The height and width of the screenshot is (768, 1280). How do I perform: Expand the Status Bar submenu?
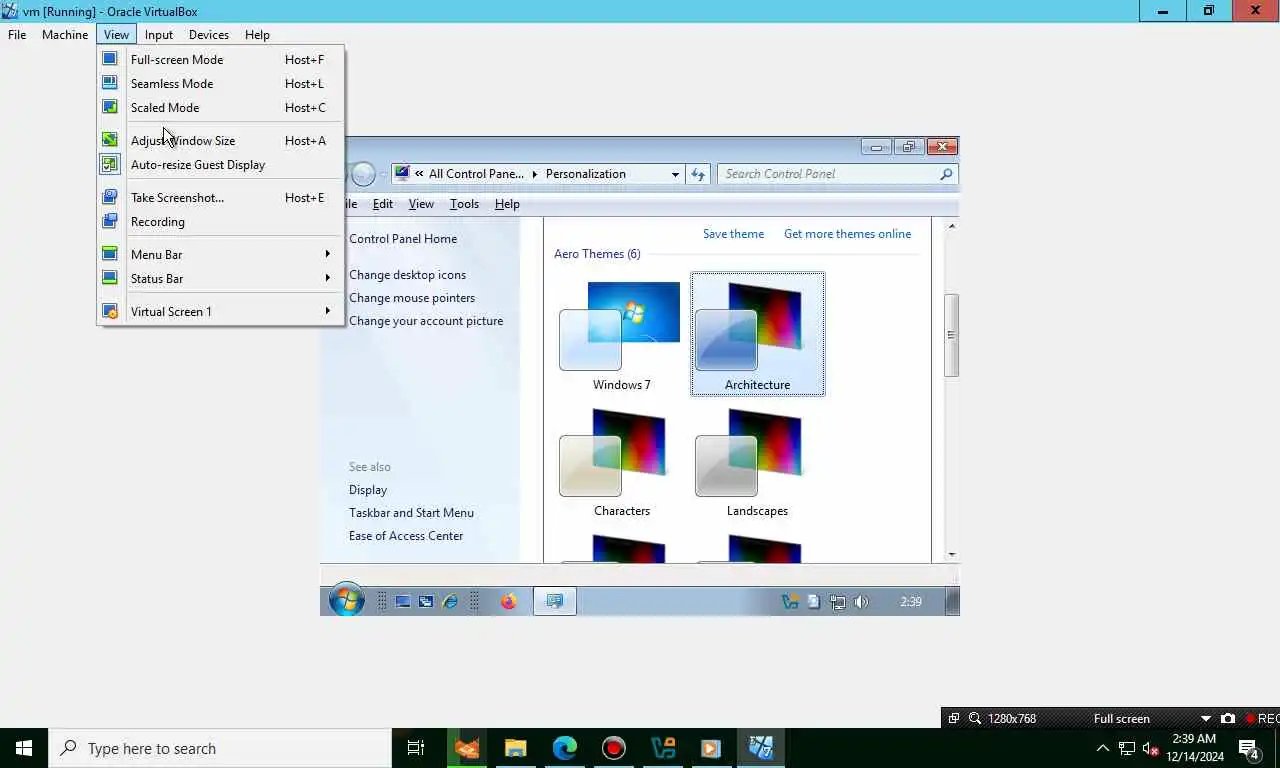221,278
